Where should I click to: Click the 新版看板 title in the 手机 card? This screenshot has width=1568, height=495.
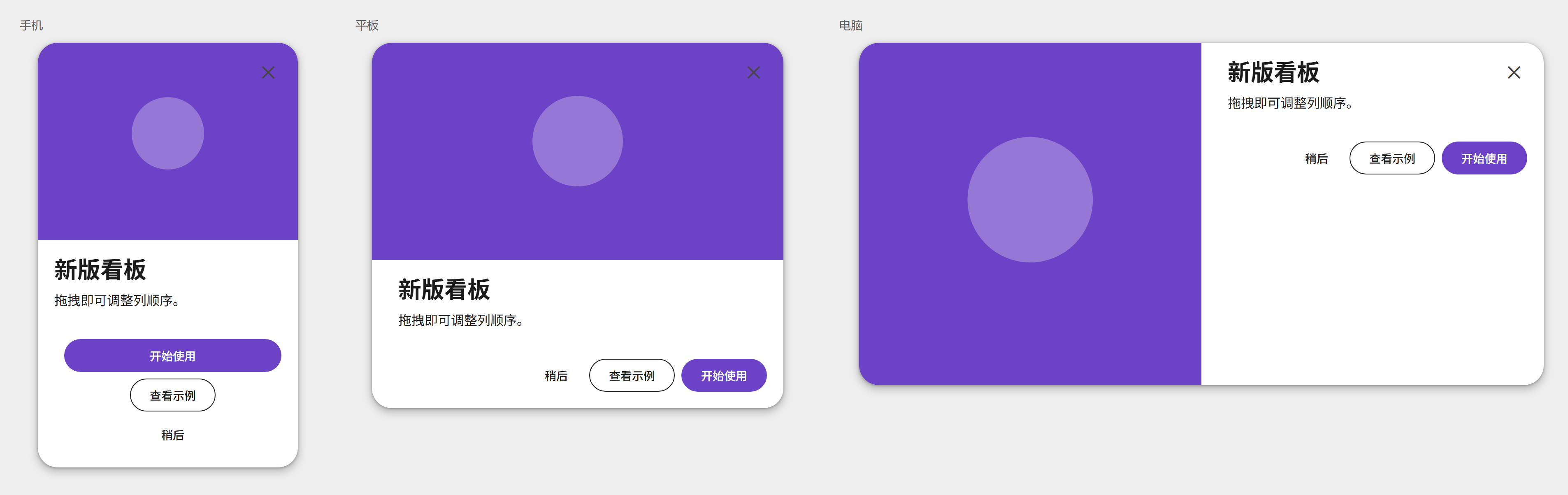click(100, 270)
